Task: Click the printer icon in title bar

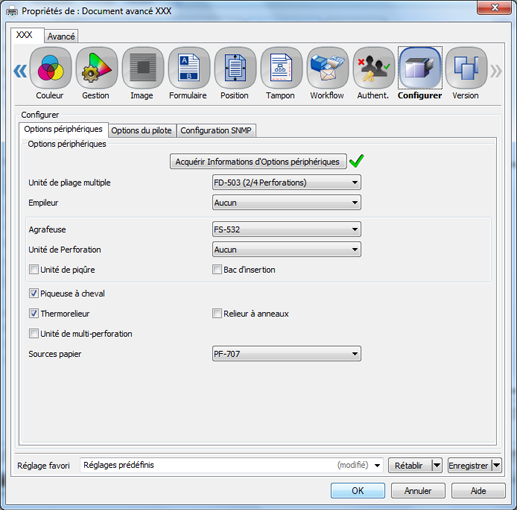Action: coord(12,11)
